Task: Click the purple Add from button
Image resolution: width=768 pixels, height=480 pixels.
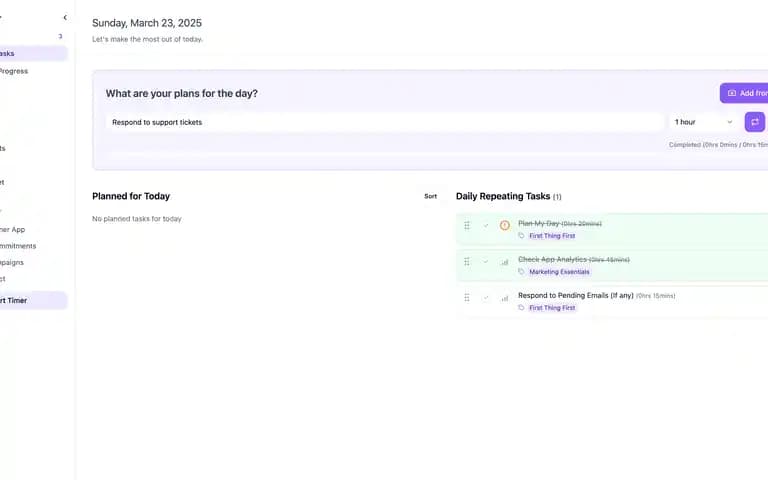Action: point(744,93)
